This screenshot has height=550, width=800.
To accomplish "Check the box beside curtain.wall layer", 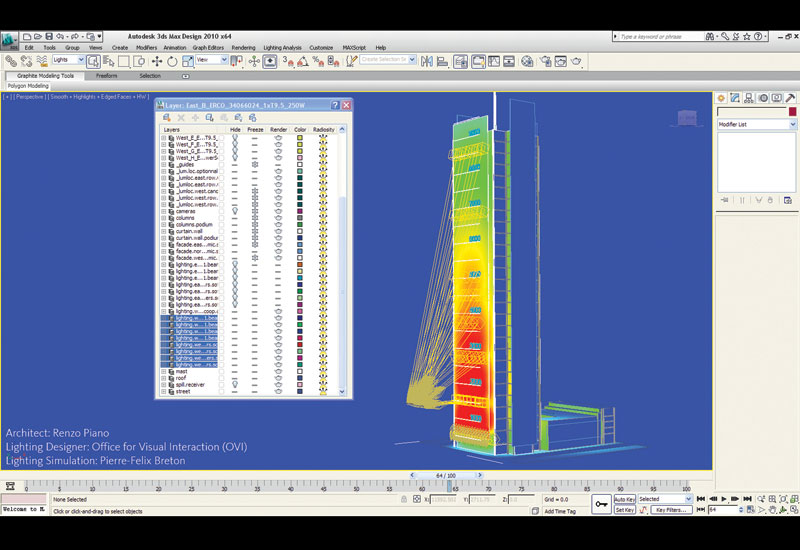I will (x=221, y=231).
